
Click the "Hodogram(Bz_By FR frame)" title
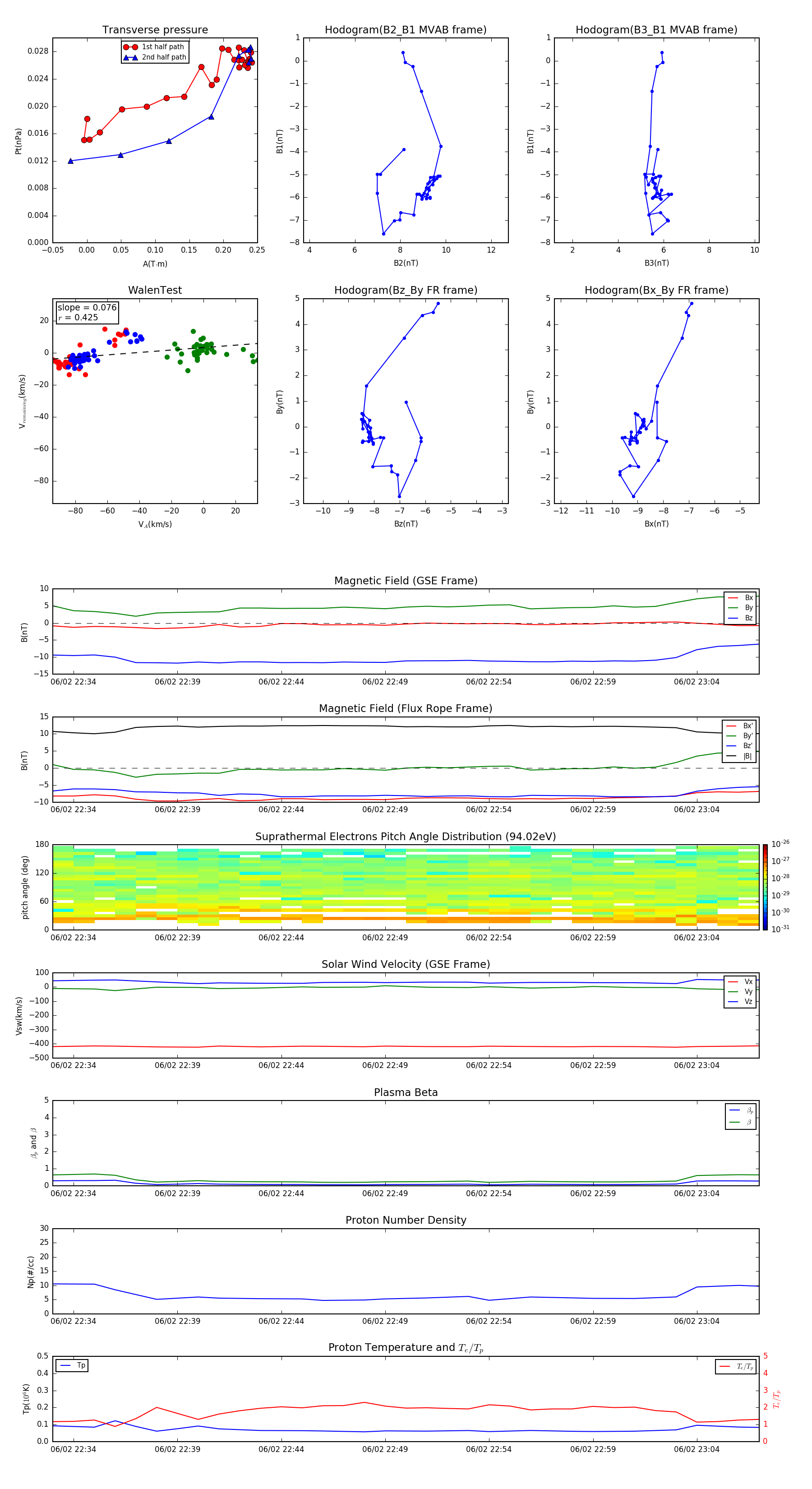[406, 290]
